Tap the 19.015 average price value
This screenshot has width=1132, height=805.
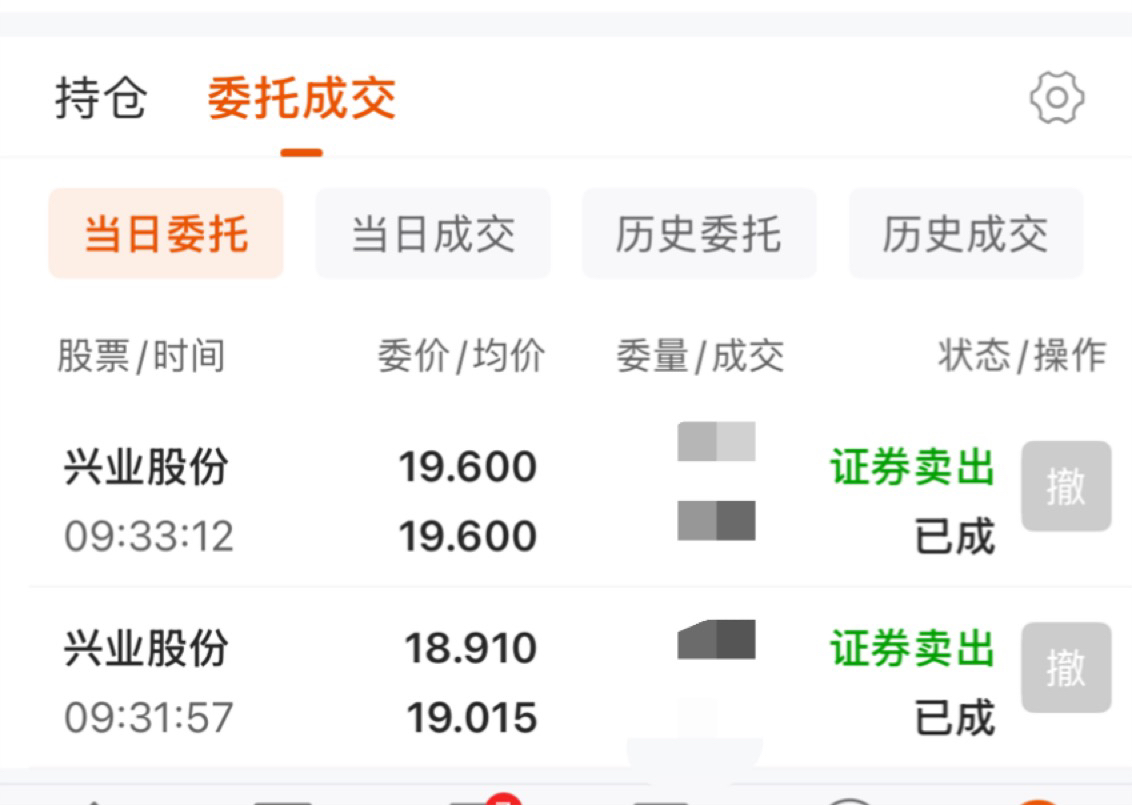(x=471, y=718)
